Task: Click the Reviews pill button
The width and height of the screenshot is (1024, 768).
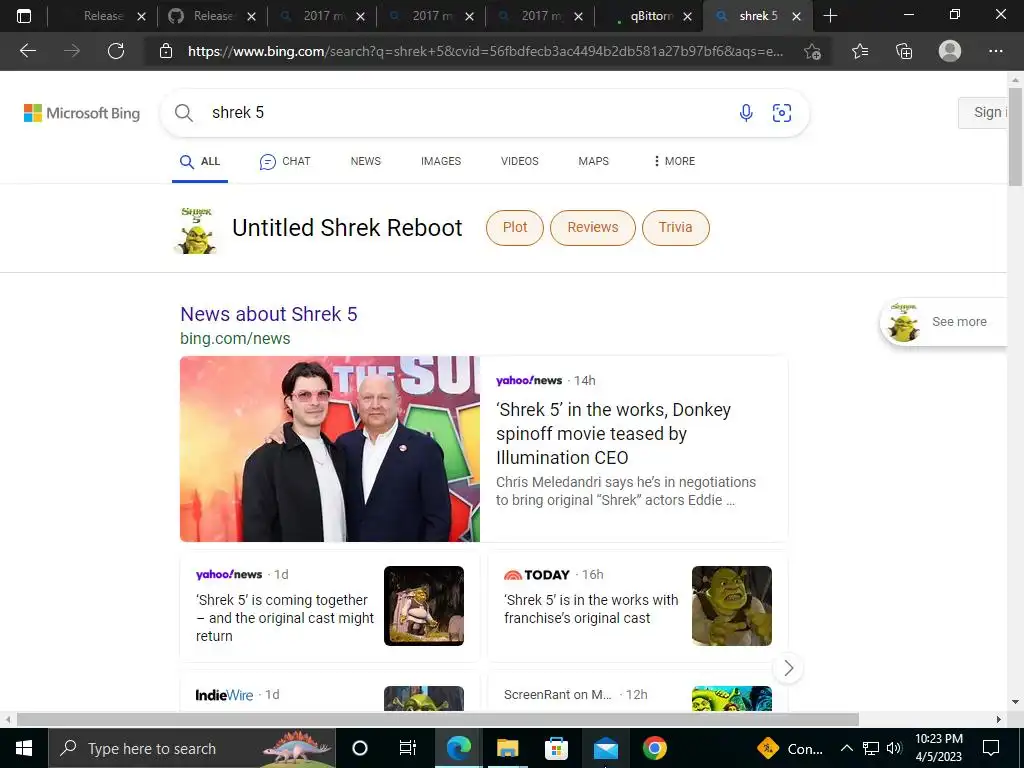Action: tap(592, 227)
